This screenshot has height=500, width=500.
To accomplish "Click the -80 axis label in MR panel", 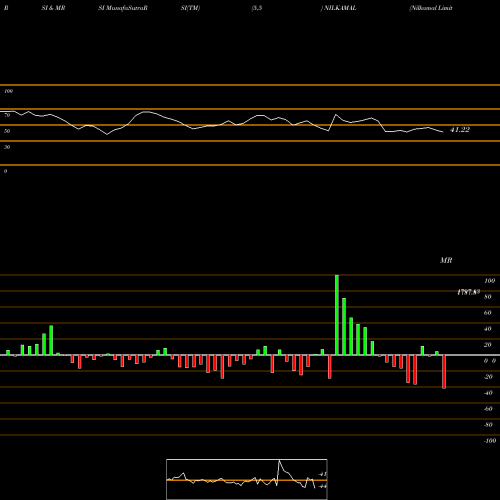I will (x=488, y=425).
